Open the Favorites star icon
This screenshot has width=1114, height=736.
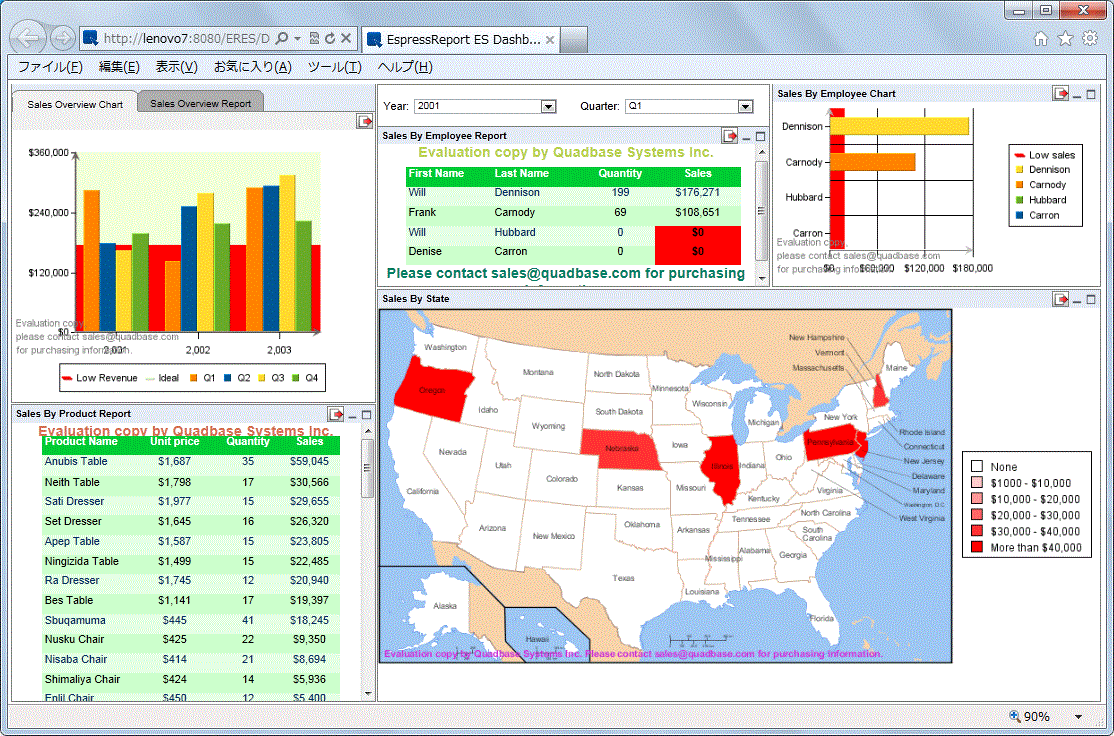(x=1065, y=38)
